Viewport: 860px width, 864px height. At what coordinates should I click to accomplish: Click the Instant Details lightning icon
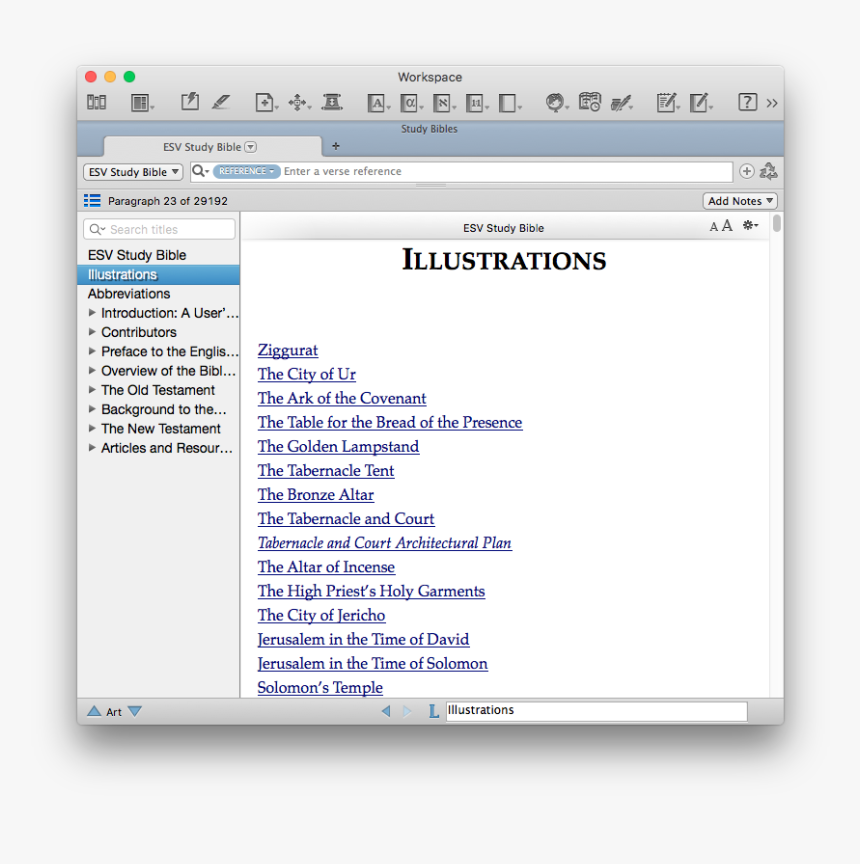coord(190,101)
